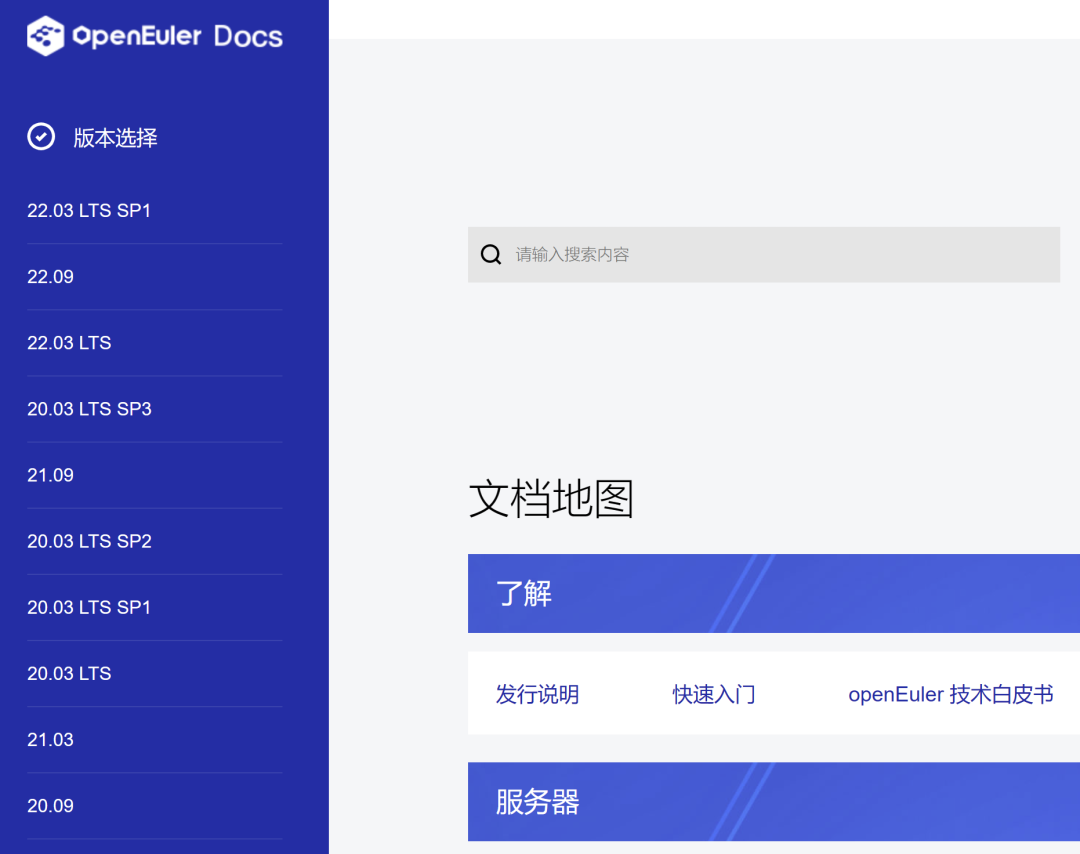The image size is (1080, 854).
Task: Choose version 20.03 LTS SP3
Action: click(89, 408)
